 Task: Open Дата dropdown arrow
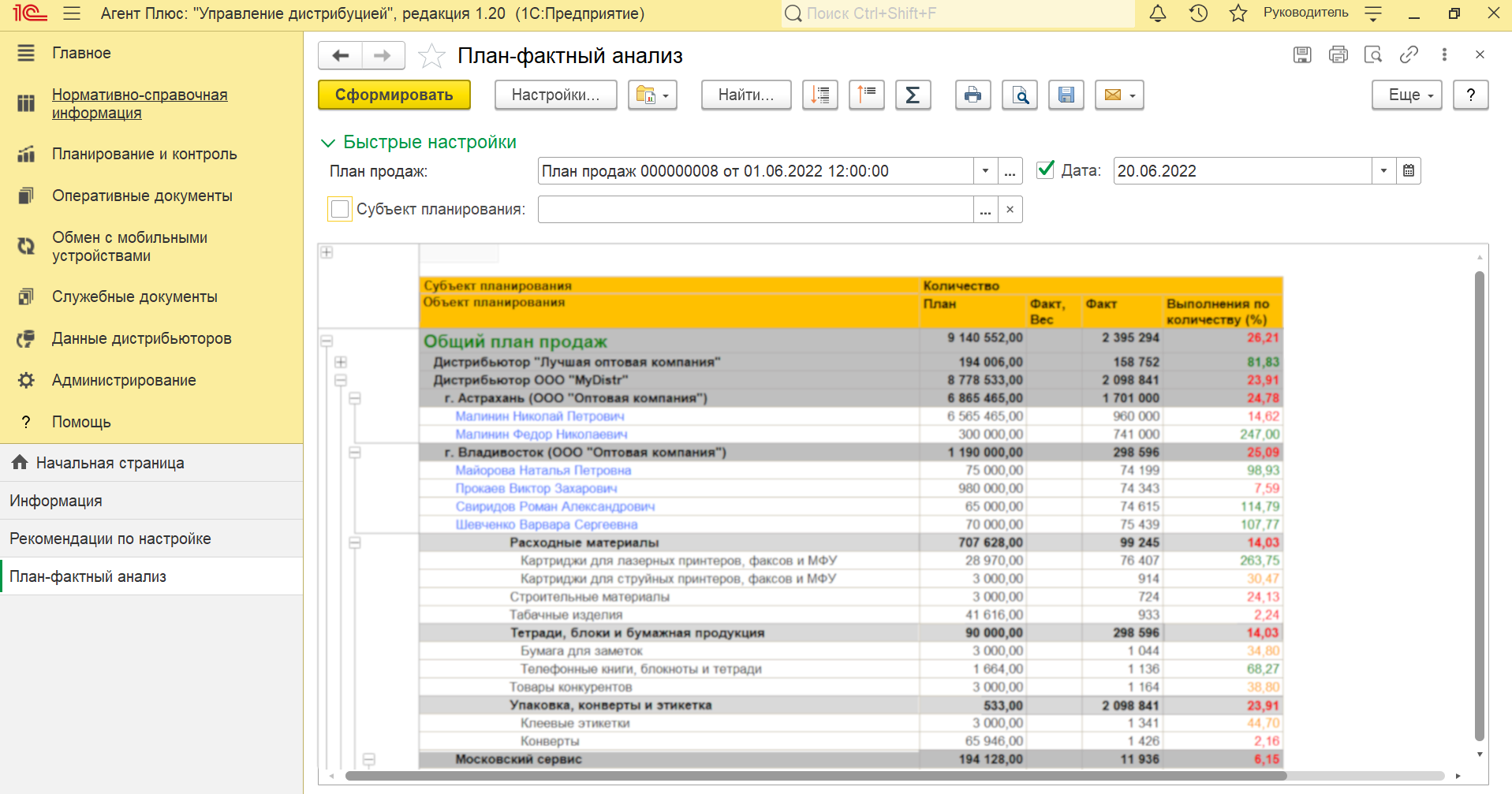pos(1383,171)
